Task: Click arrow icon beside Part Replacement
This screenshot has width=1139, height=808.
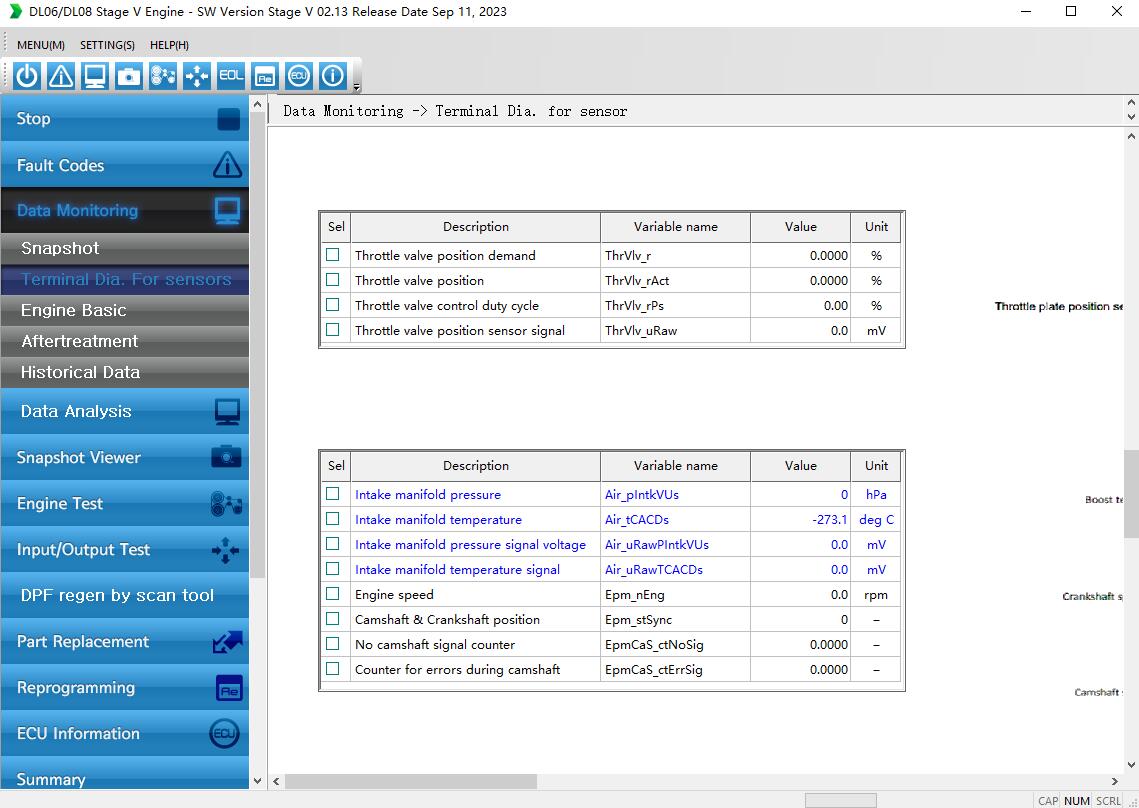Action: click(x=227, y=642)
